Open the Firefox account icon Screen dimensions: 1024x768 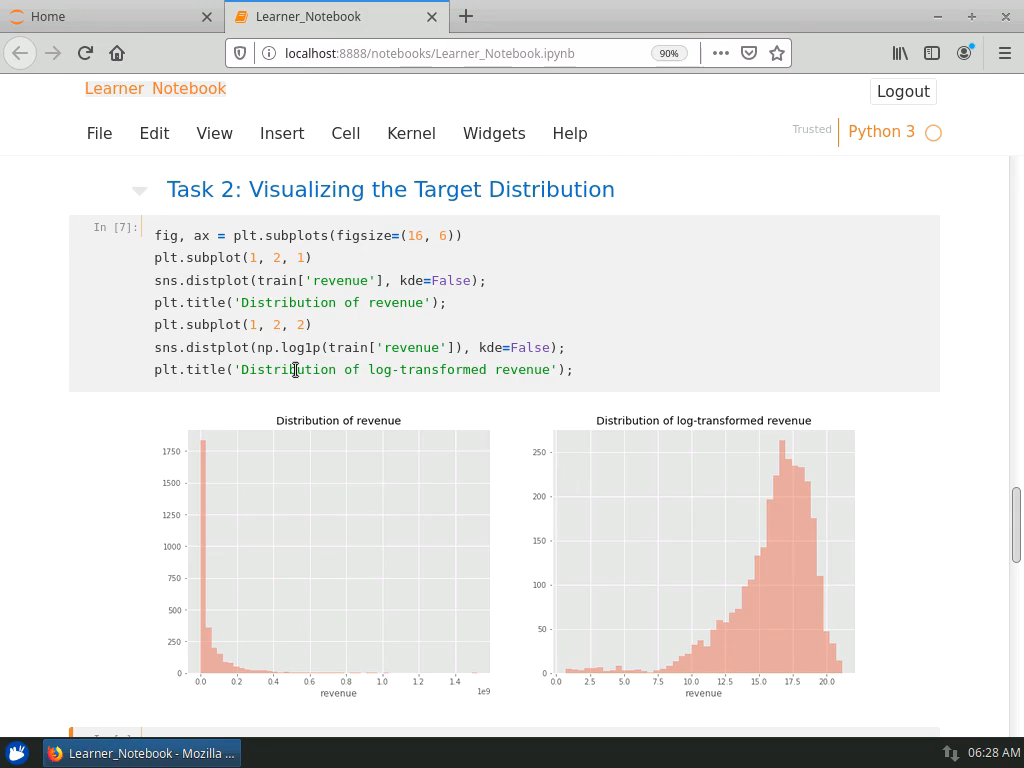click(x=965, y=54)
